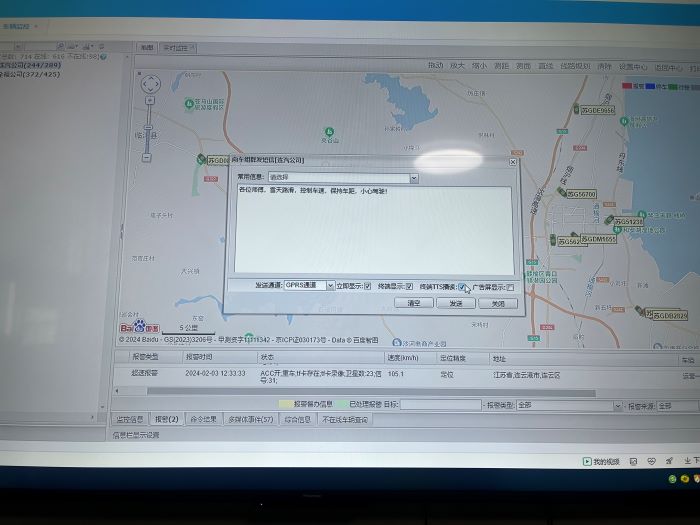Switch to the 报警(2) tab

(167, 420)
